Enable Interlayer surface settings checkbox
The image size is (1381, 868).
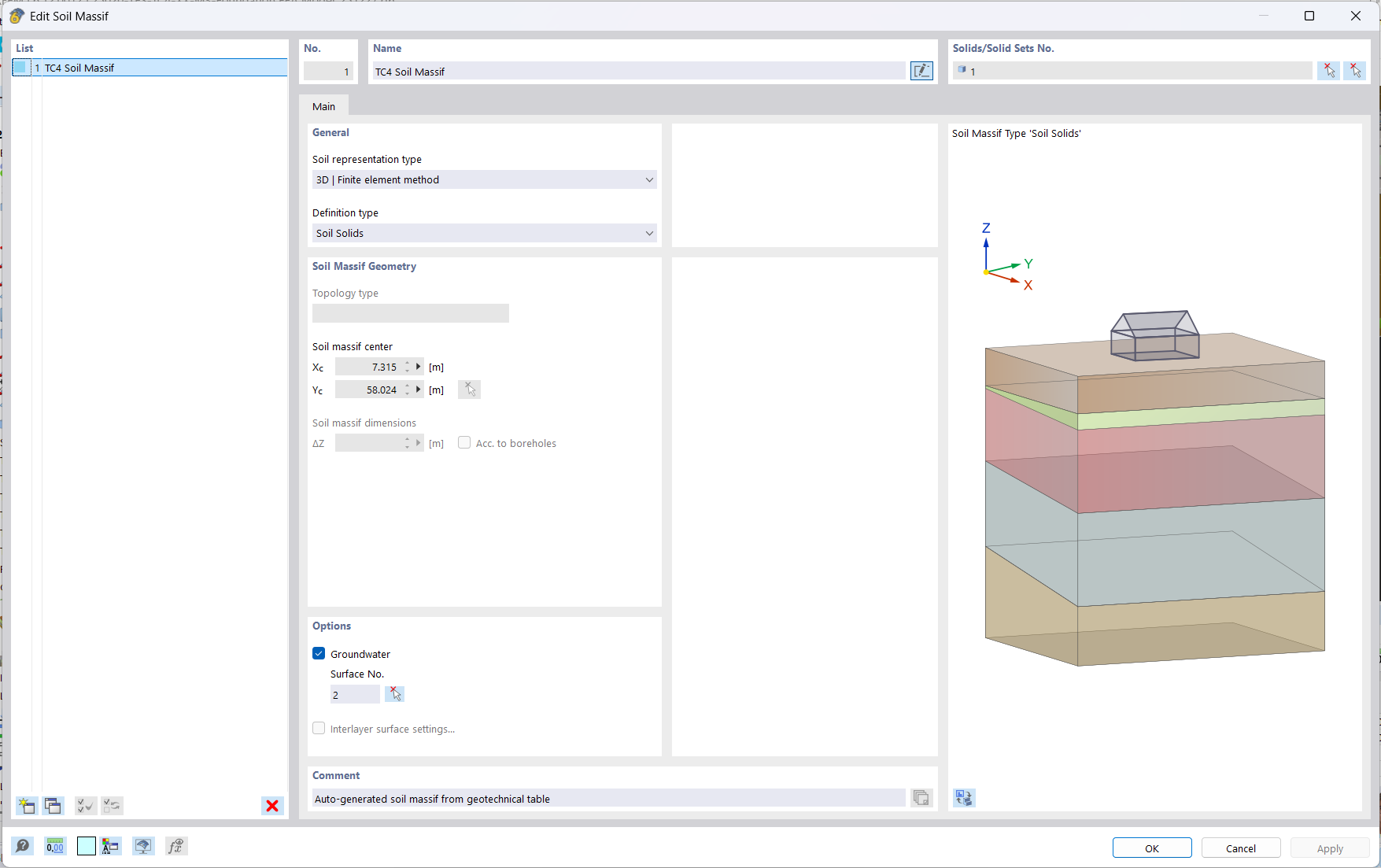point(319,729)
